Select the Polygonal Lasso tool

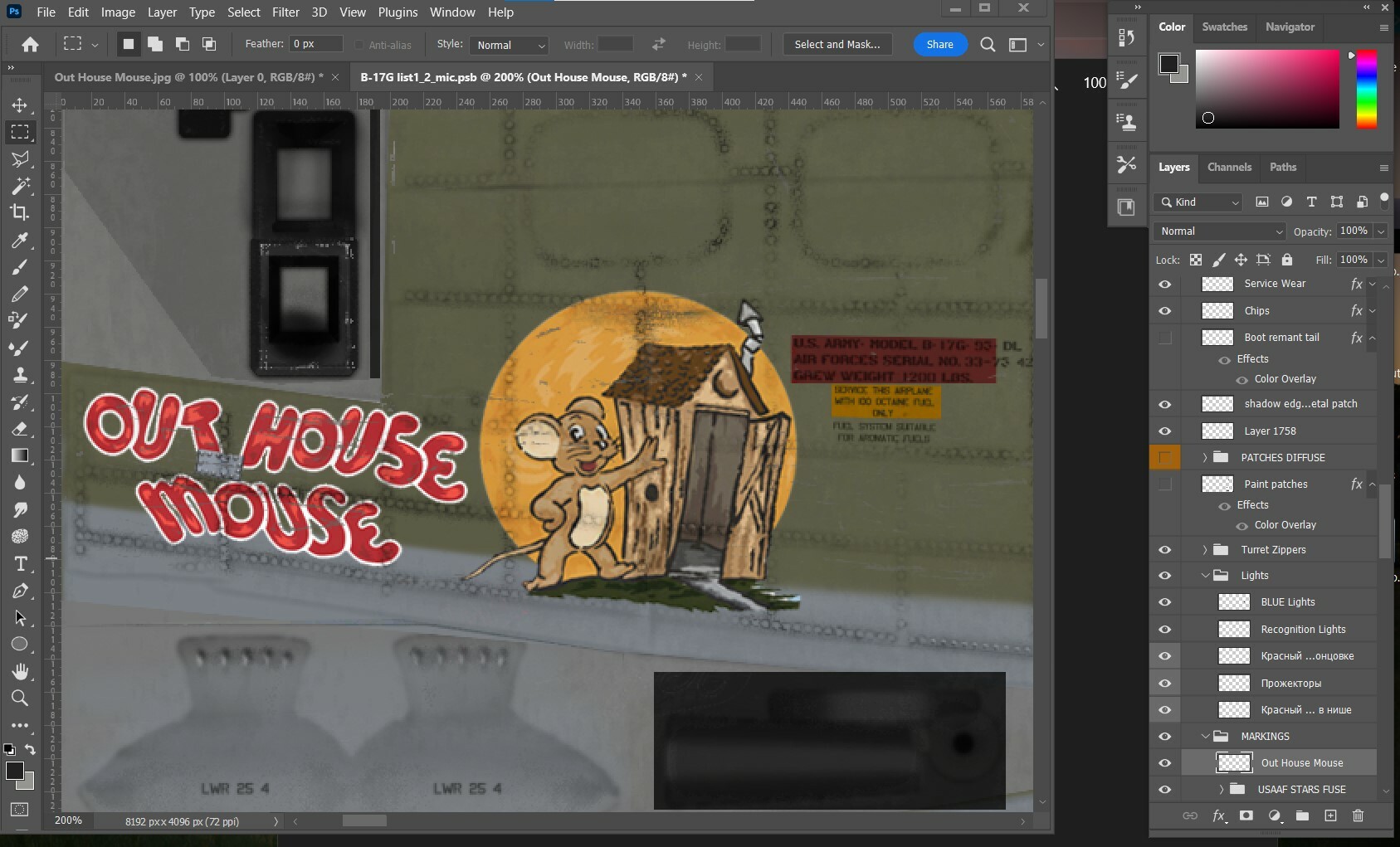(x=20, y=158)
